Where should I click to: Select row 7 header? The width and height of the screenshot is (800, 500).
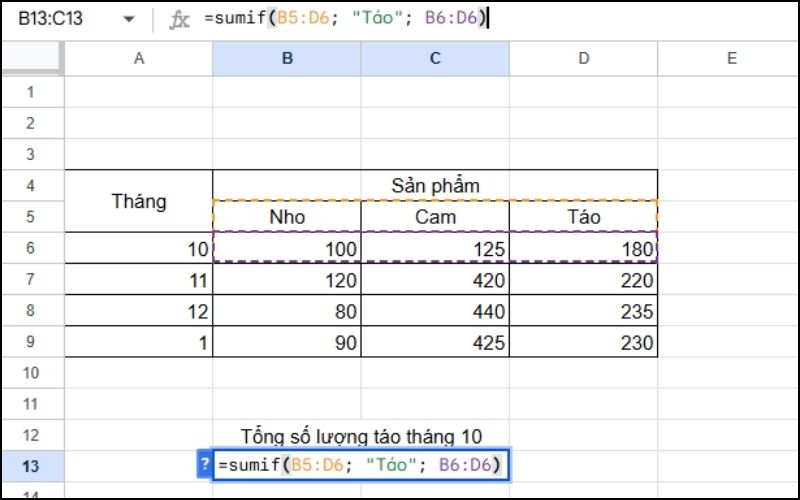(31, 279)
